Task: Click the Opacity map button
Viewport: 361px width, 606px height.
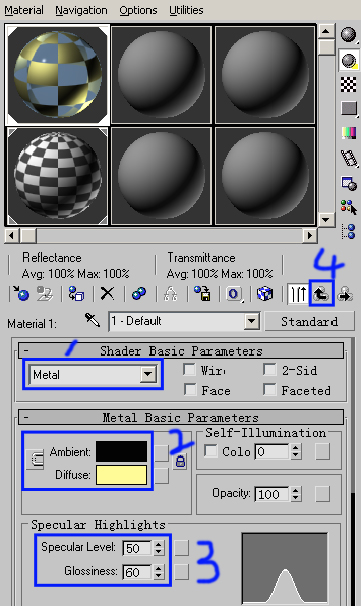Action: [x=322, y=494]
